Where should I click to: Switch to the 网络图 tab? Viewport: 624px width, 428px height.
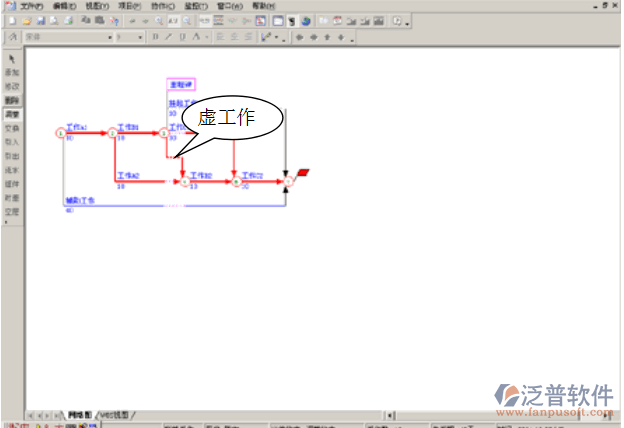pos(80,414)
